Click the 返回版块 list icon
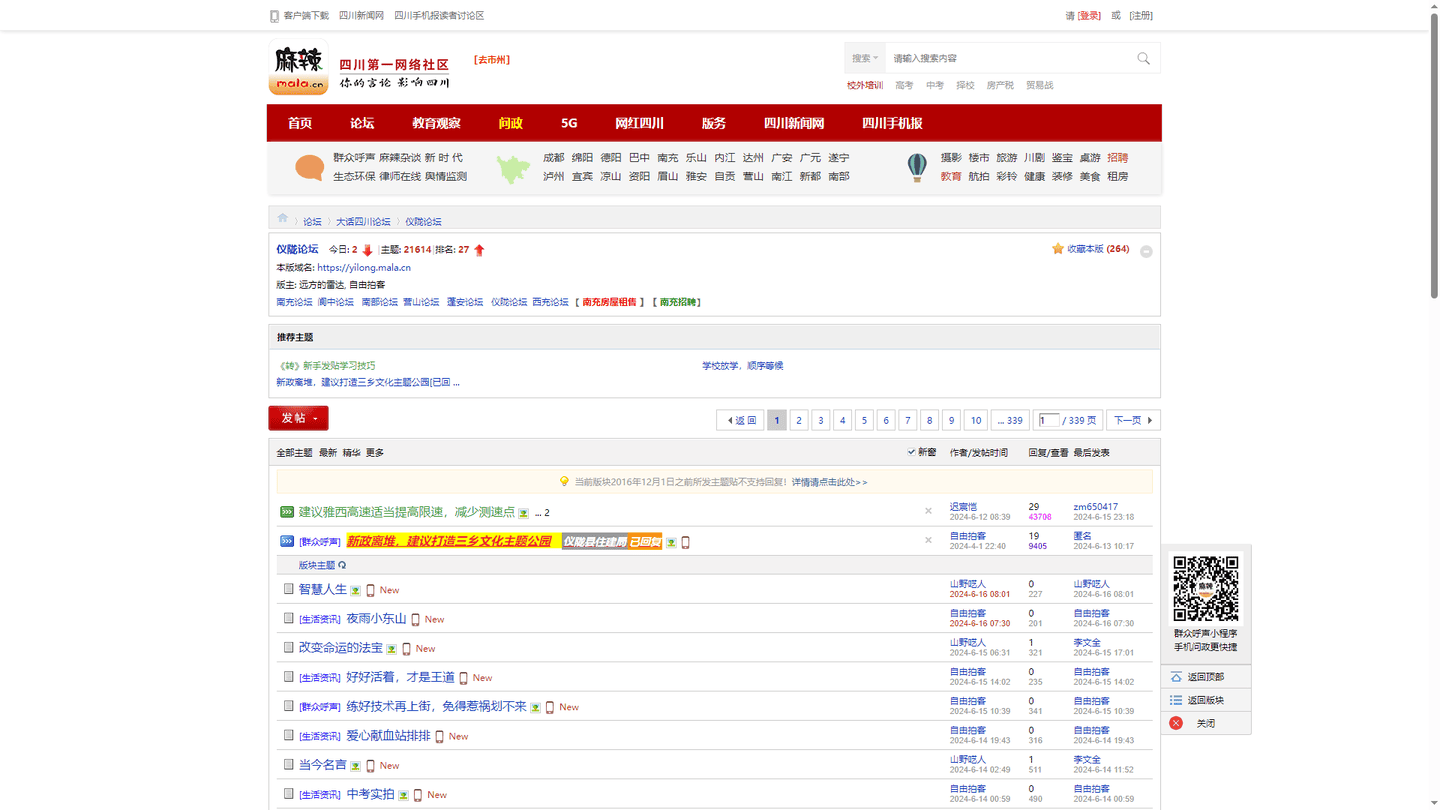1440x810 pixels. (1176, 700)
